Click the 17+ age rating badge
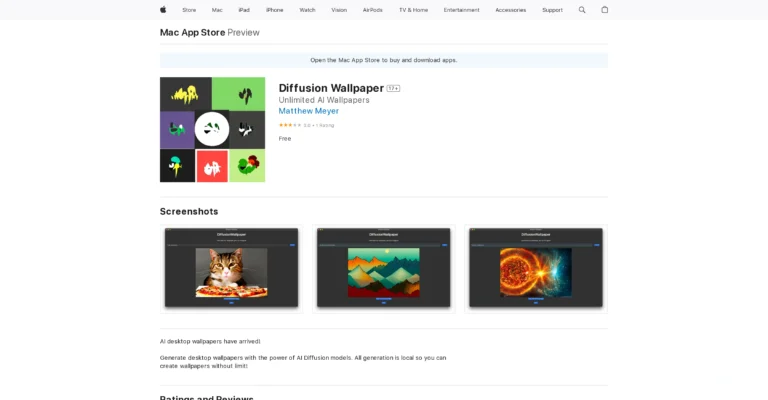Screen dimensions: 768x400 [393, 89]
